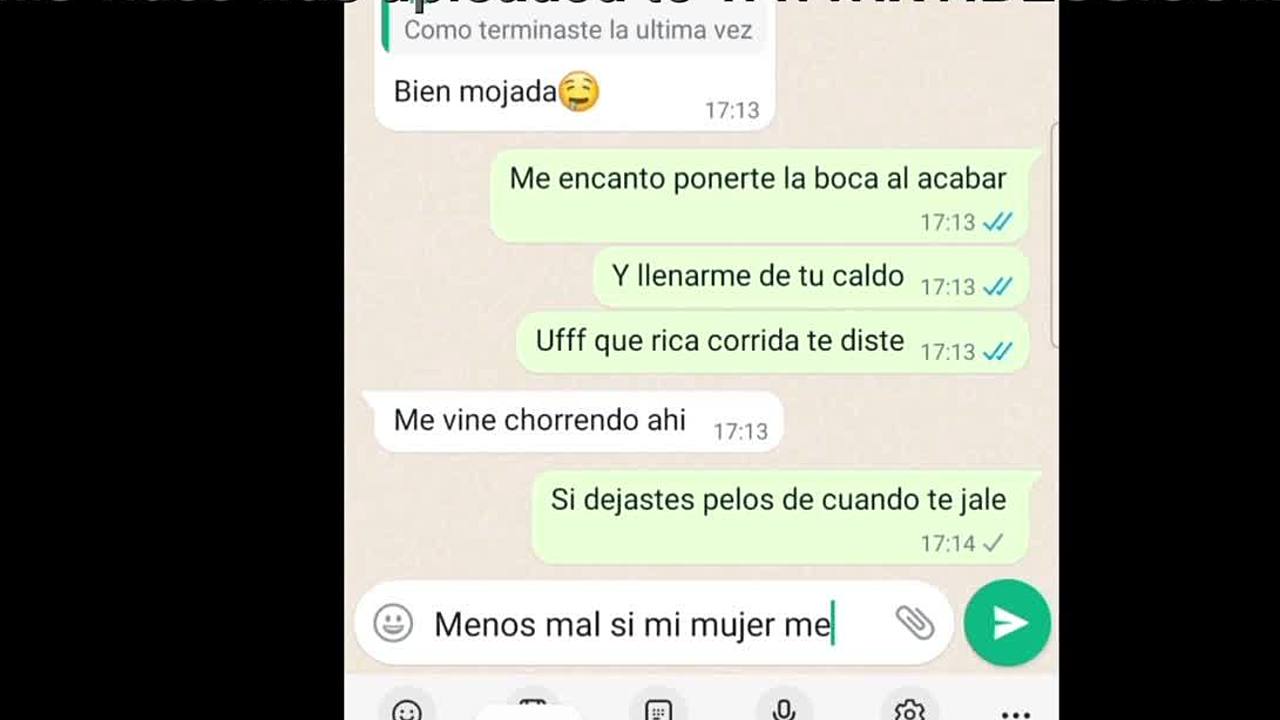Tap the keyboard numeric keypad icon
The image size is (1280, 720).
658,710
